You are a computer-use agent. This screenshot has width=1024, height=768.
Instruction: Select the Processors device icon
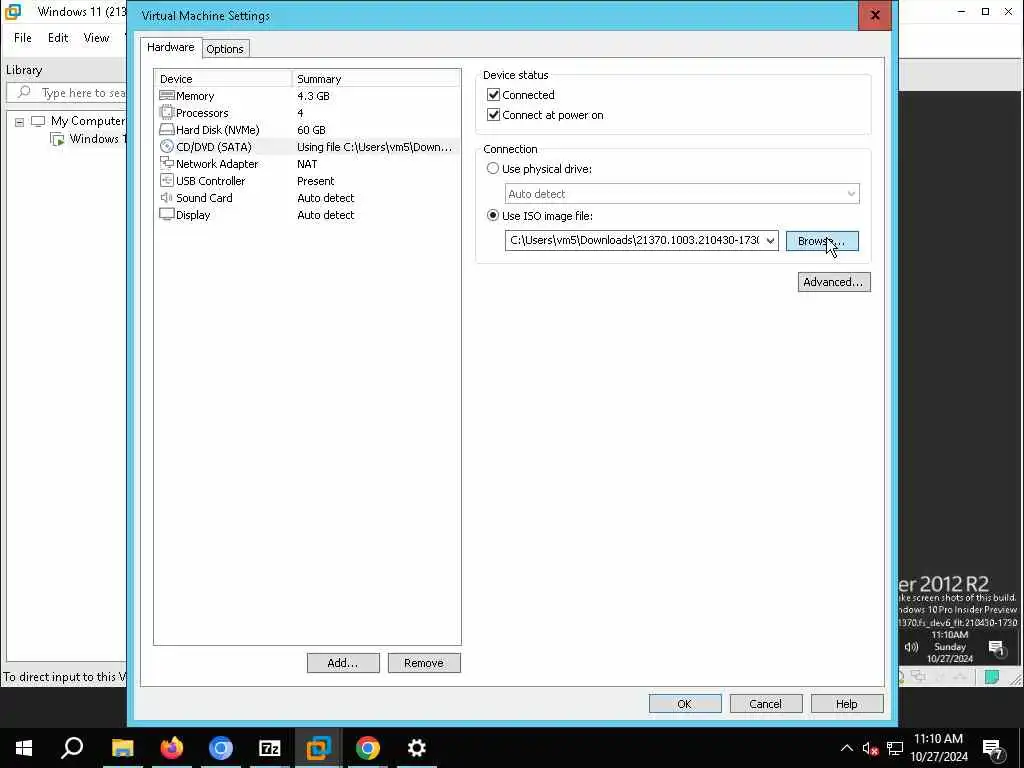(167, 112)
